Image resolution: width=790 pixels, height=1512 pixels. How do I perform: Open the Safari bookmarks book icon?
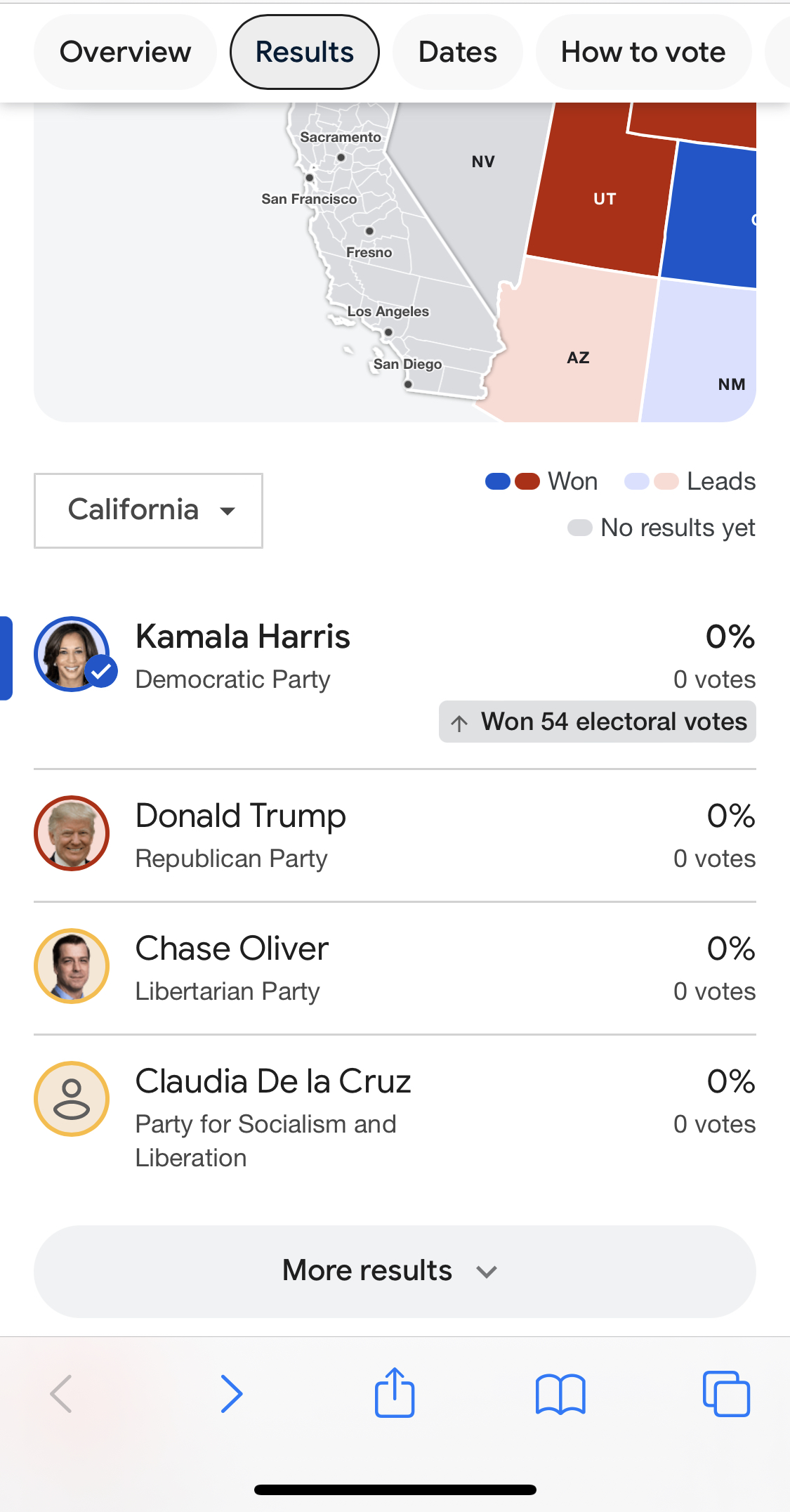(x=560, y=1394)
